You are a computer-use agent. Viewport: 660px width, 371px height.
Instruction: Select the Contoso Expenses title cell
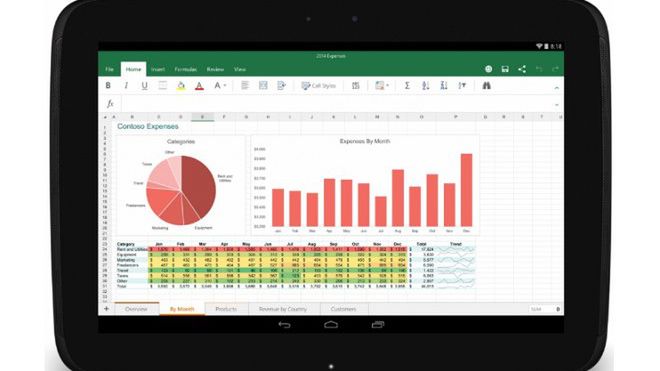point(148,126)
